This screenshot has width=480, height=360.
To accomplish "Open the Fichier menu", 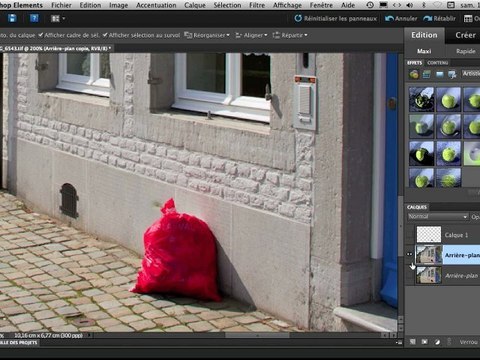I will [61, 5].
